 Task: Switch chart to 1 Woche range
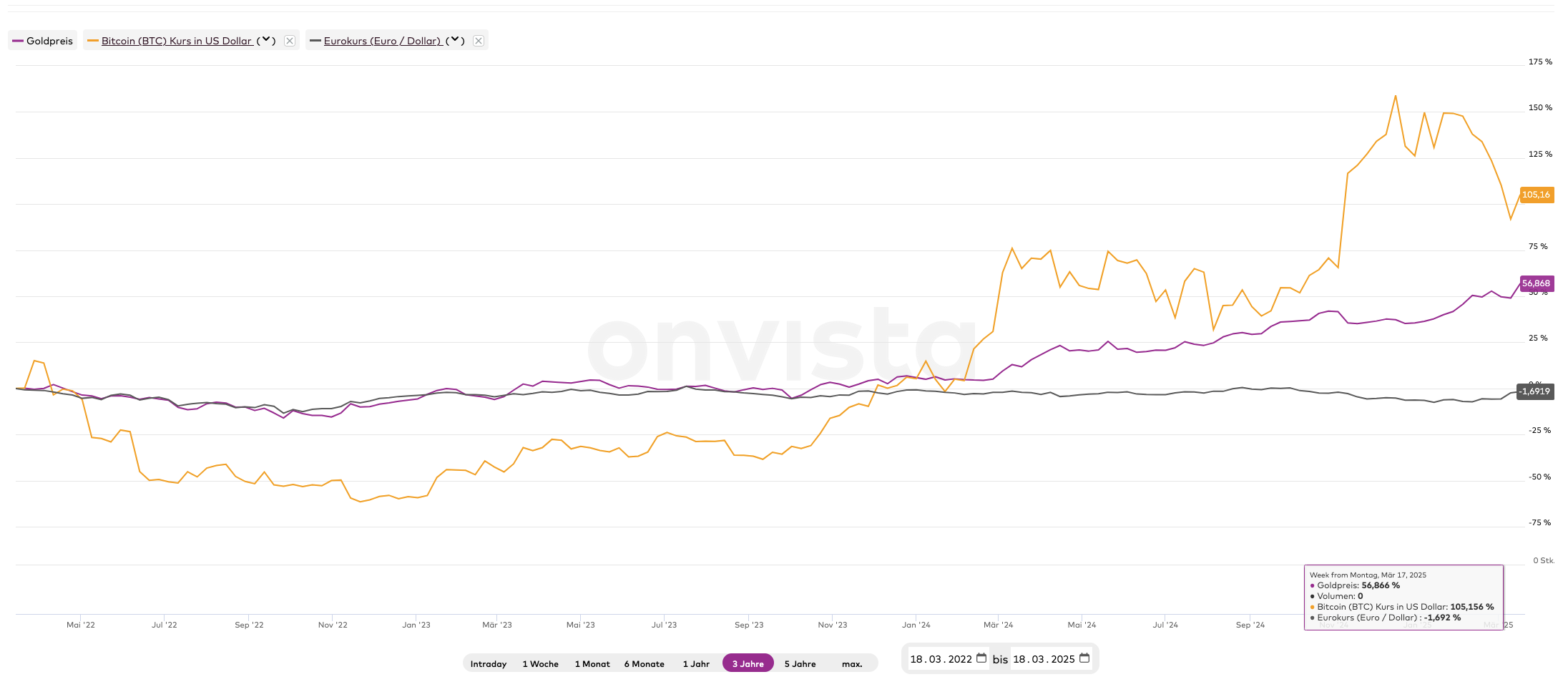[x=540, y=664]
